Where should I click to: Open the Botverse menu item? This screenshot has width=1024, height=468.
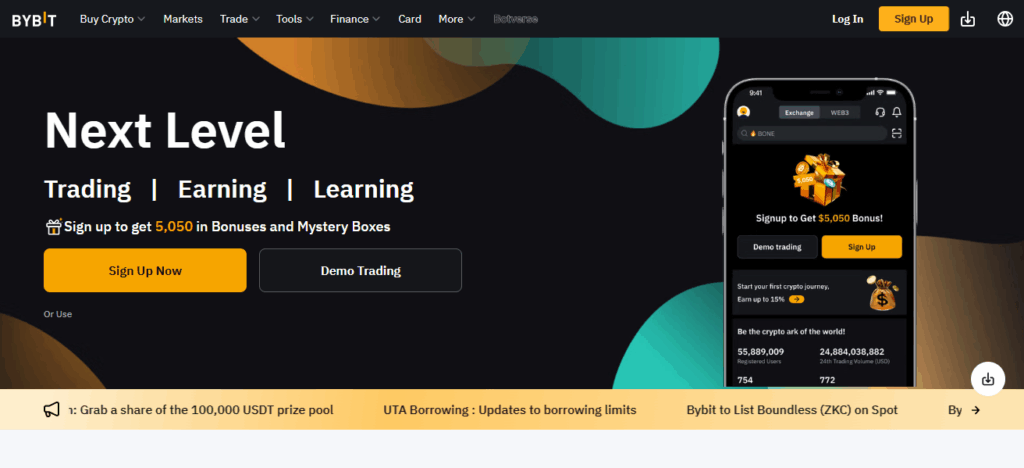click(516, 19)
